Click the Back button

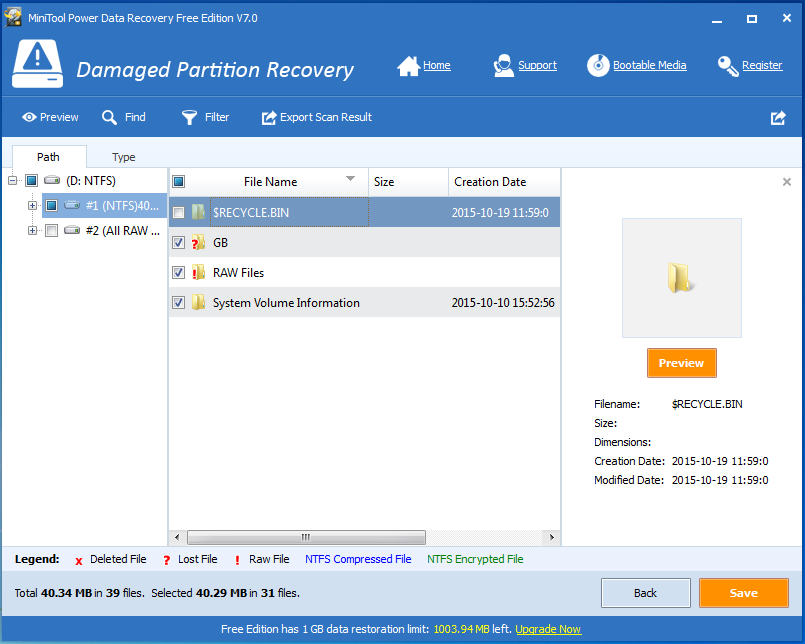(645, 593)
